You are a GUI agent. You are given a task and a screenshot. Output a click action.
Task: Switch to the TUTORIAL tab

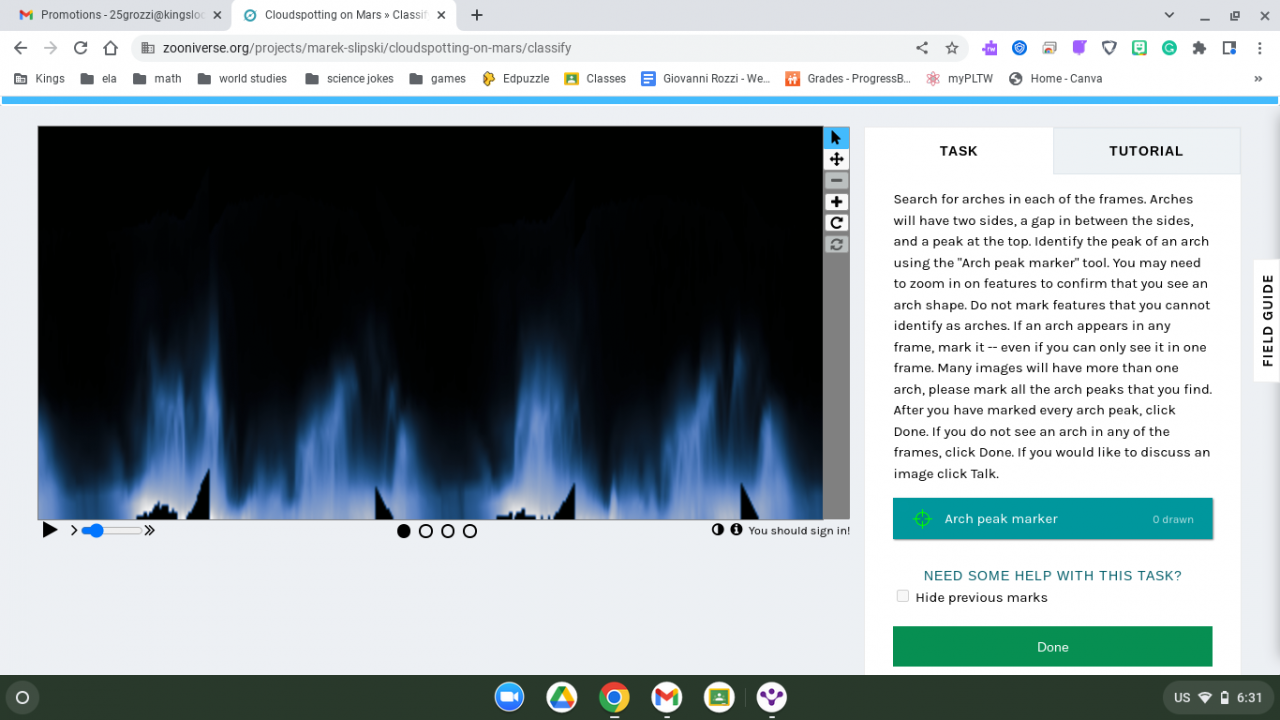click(1146, 151)
